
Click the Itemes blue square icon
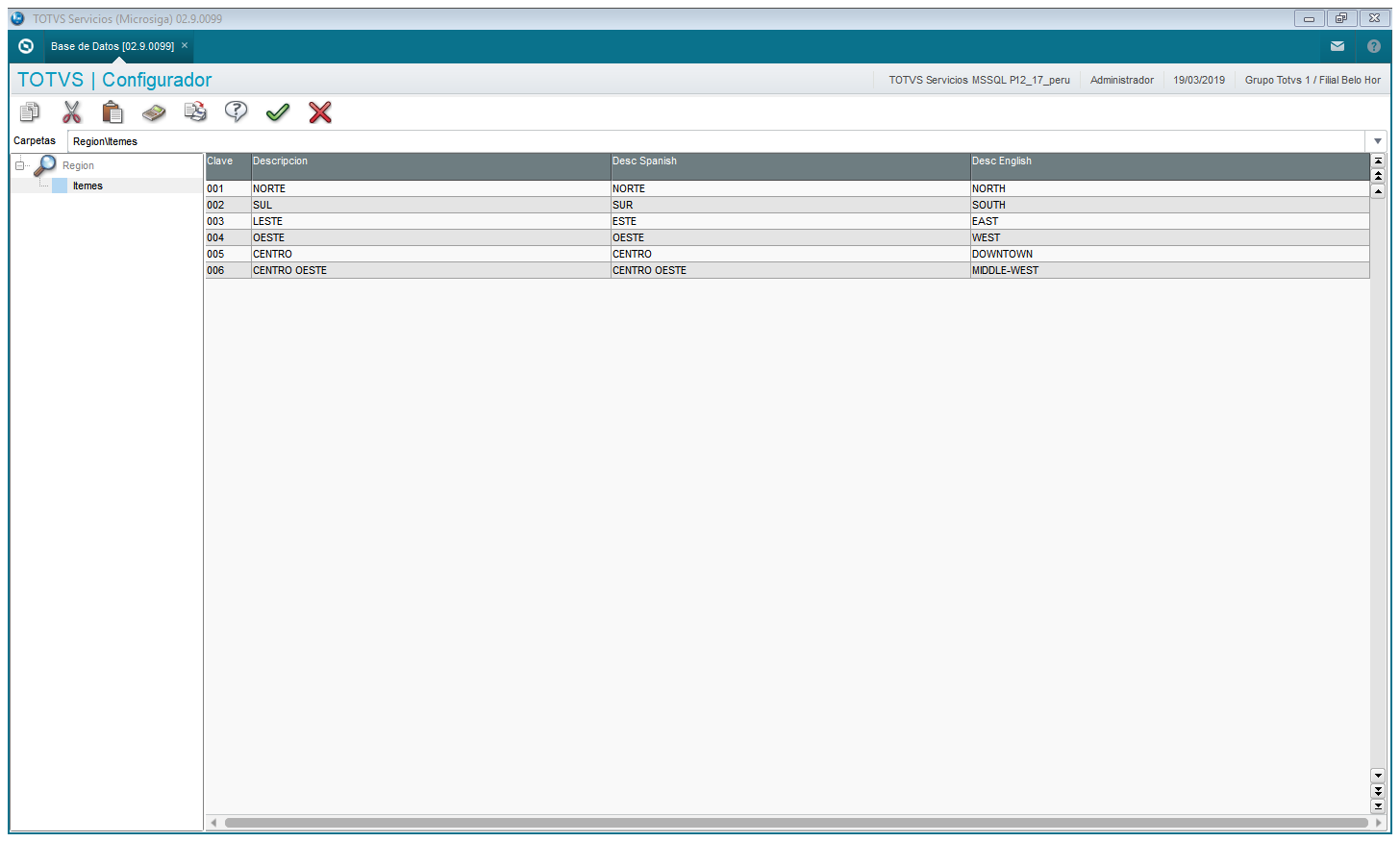coord(60,186)
